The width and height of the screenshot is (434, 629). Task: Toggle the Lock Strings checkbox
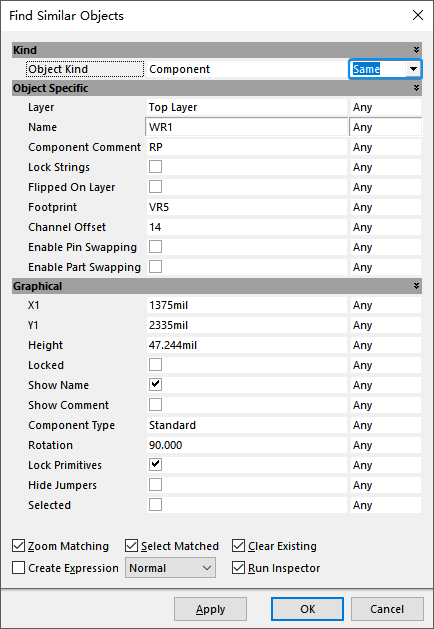pyautogui.click(x=156, y=166)
